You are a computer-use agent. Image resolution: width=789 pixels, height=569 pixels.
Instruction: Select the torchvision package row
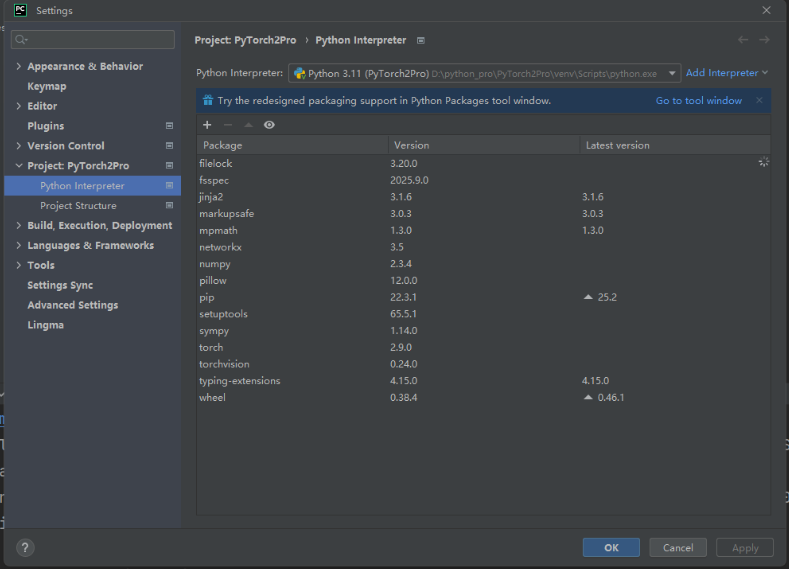pos(483,364)
